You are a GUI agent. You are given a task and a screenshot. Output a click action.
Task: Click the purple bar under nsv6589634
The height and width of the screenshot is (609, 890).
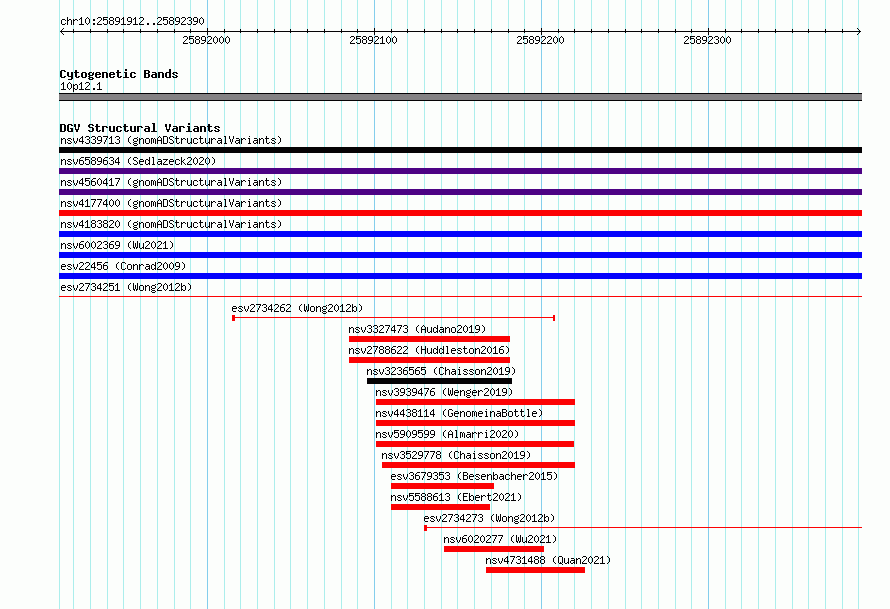460,171
